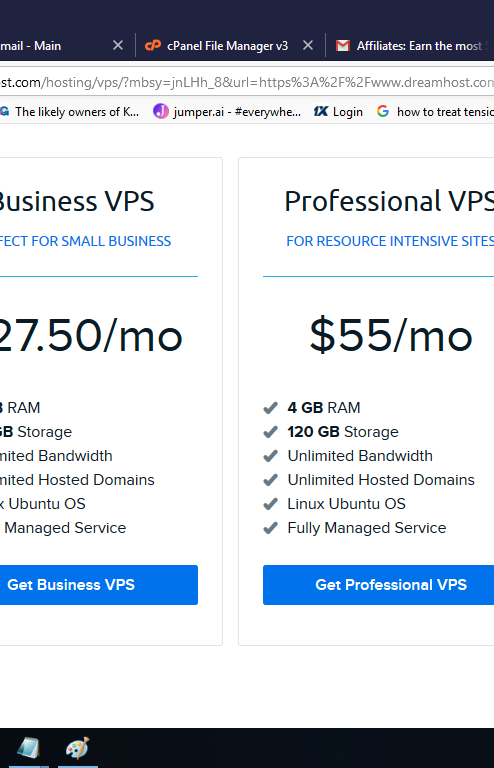The image size is (494, 768).
Task: Click the cPanel logo icon on tab
Action: [x=153, y=46]
